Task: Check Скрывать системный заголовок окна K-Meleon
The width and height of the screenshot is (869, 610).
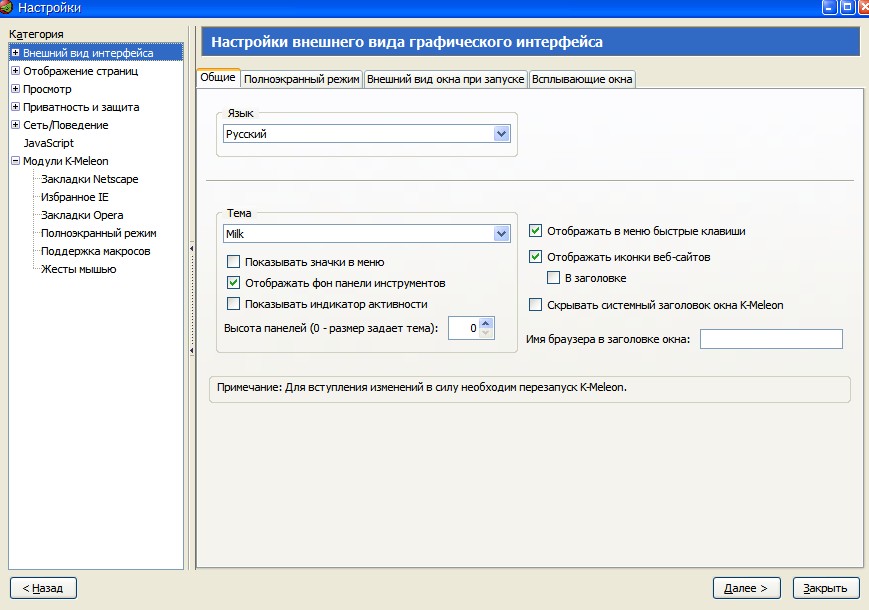Action: (x=536, y=305)
